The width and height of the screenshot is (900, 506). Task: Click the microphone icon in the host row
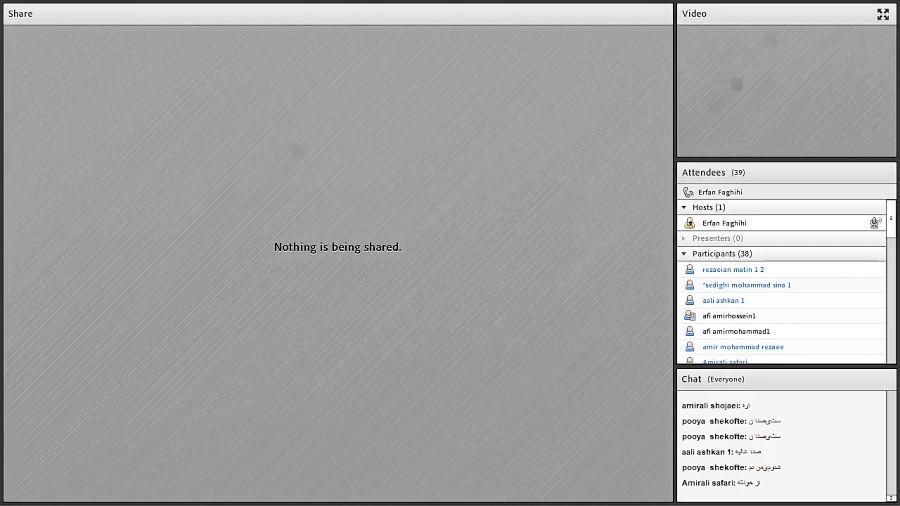click(x=875, y=223)
